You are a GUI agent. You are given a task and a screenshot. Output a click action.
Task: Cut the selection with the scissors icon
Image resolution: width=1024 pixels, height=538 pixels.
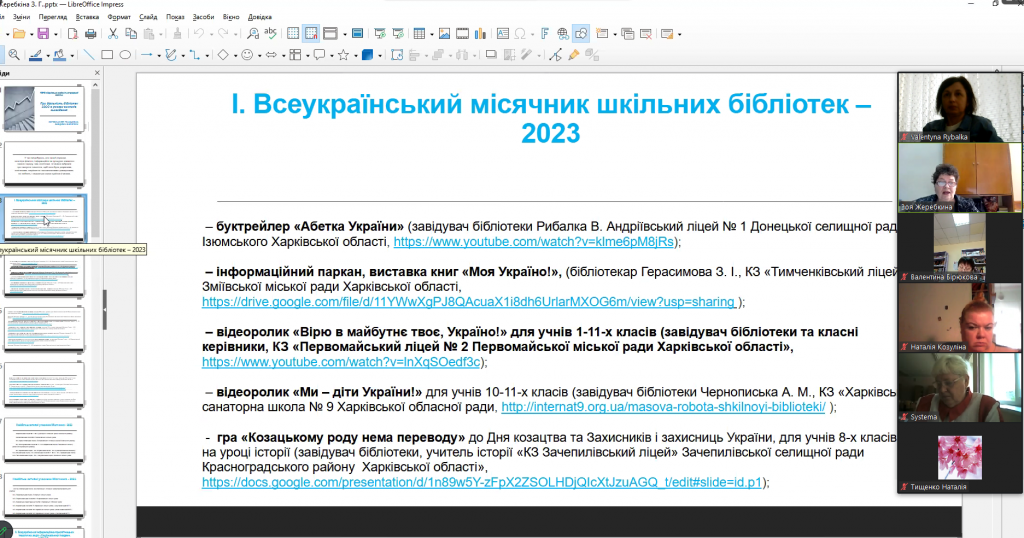(x=113, y=34)
